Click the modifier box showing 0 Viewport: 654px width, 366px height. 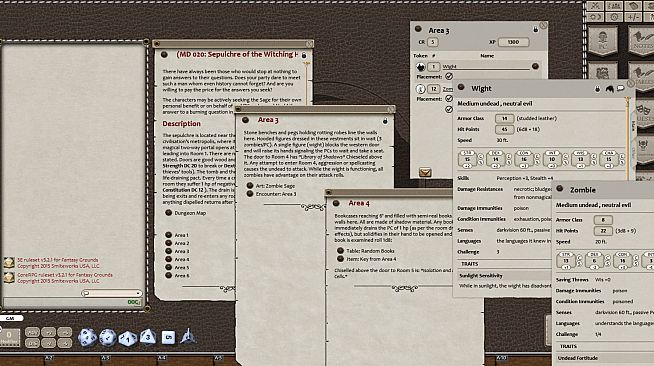[9, 337]
